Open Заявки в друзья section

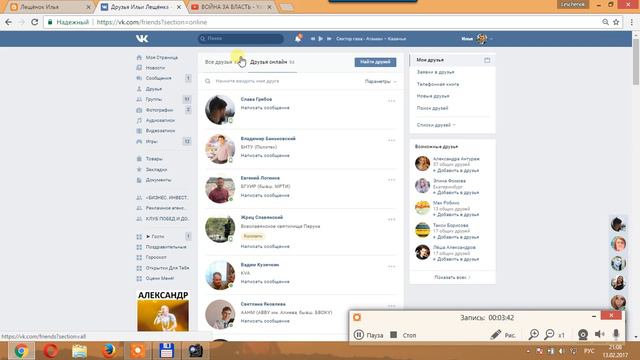pyautogui.click(x=436, y=72)
